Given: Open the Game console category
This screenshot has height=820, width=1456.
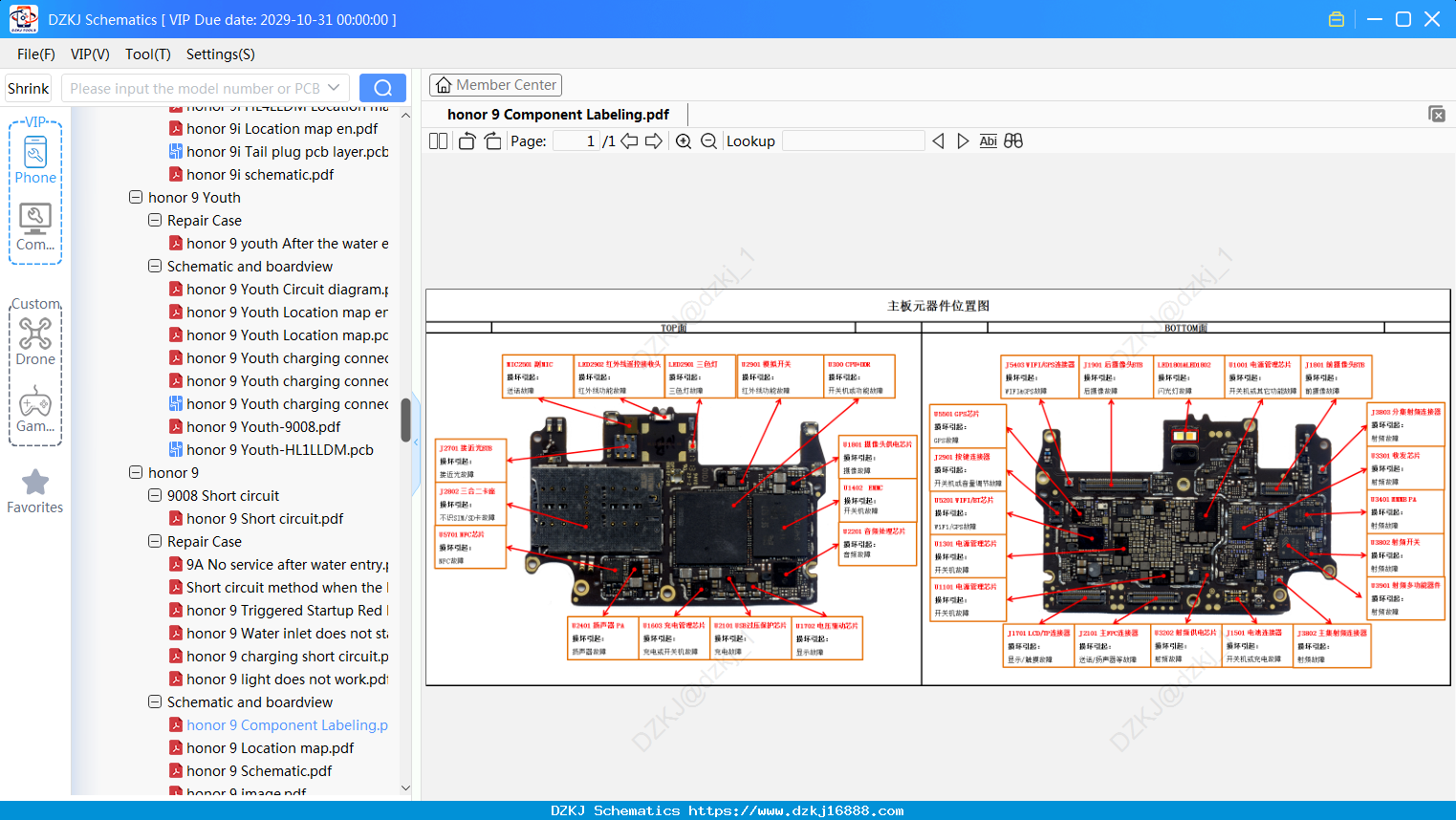Looking at the screenshot, I should coord(35,409).
